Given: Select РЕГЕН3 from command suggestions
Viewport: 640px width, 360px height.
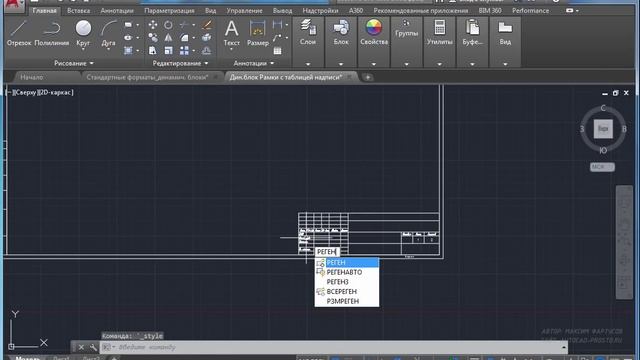Looking at the screenshot, I should pyautogui.click(x=347, y=282).
